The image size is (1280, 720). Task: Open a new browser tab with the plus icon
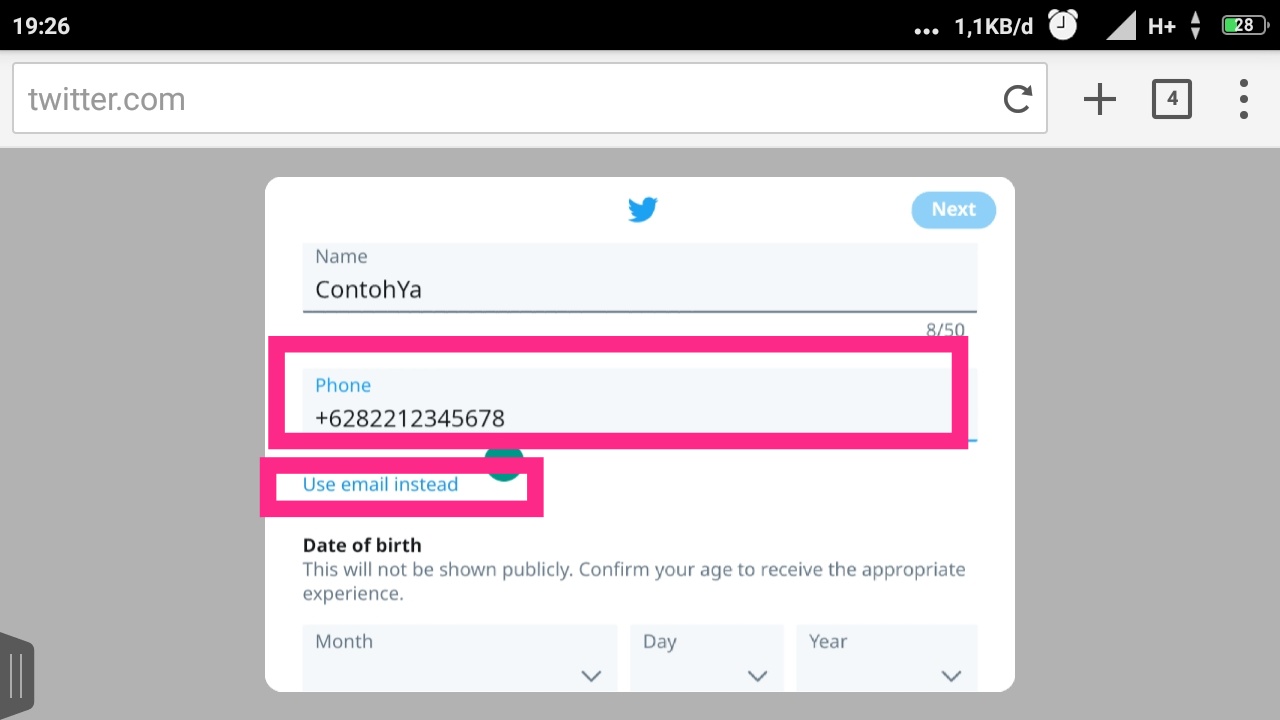pyautogui.click(x=1099, y=98)
